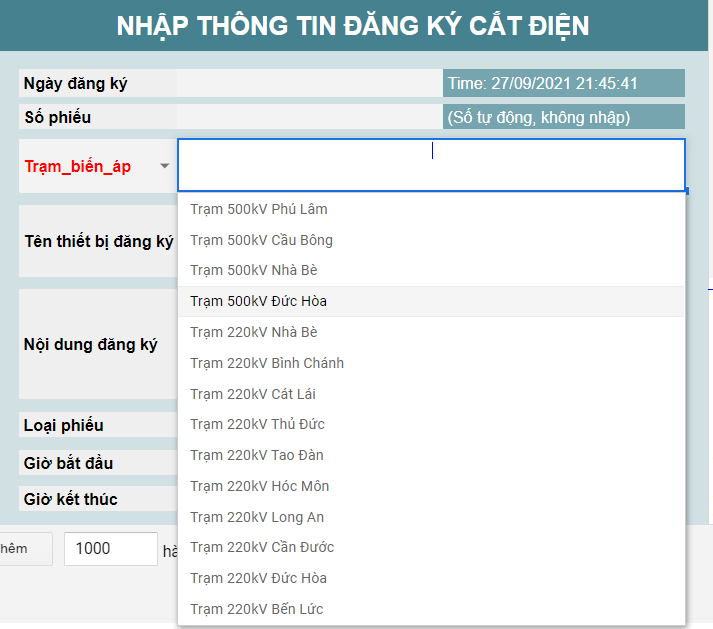Viewport: 713px width, 629px height.
Task: Click the Ngày đăng ký timestamp field
Action: click(x=564, y=83)
